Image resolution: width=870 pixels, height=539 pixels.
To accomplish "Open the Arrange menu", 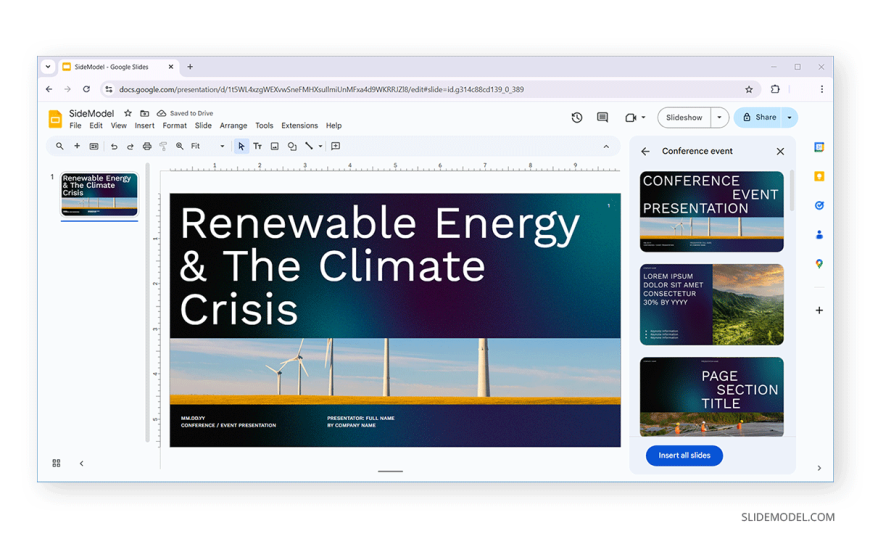I will 233,126.
